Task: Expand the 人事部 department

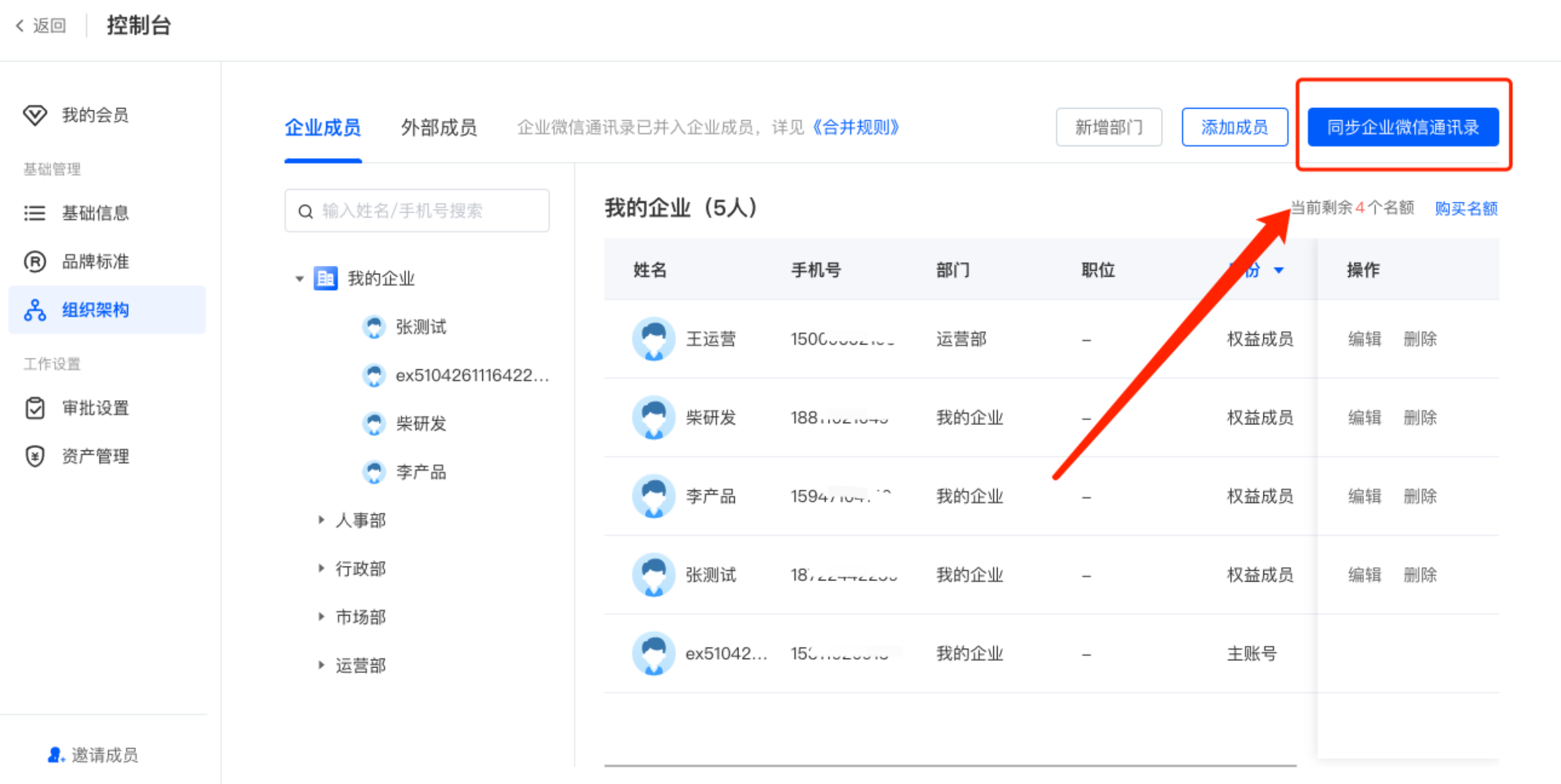Action: [321, 519]
